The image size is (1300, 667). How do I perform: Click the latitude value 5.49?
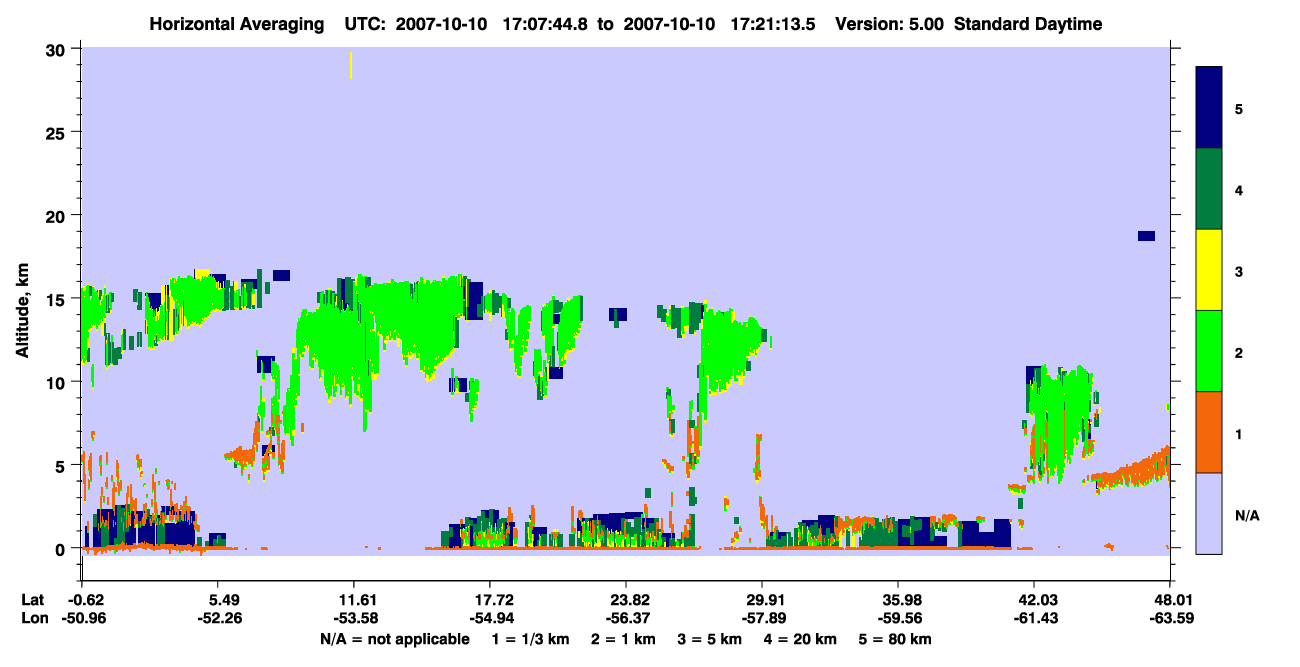coord(223,600)
